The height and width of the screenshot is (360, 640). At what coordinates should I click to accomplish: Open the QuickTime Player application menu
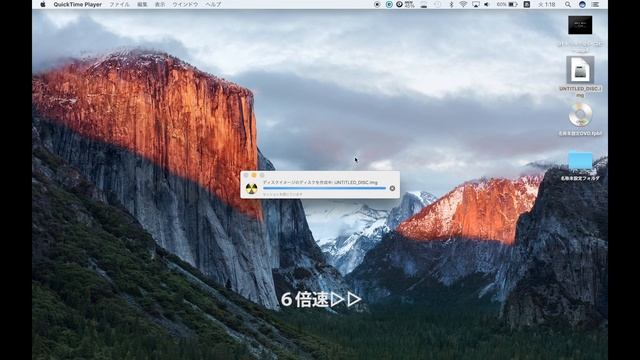click(x=78, y=4)
